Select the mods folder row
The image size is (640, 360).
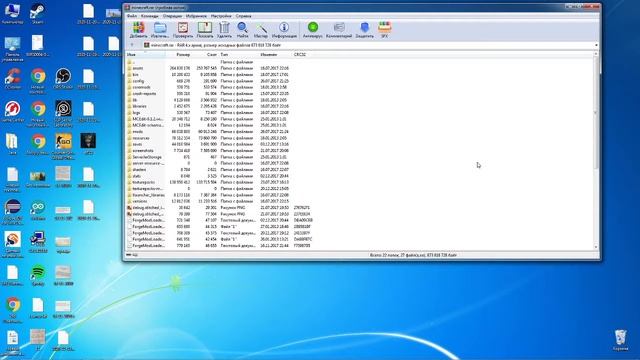click(x=220, y=131)
